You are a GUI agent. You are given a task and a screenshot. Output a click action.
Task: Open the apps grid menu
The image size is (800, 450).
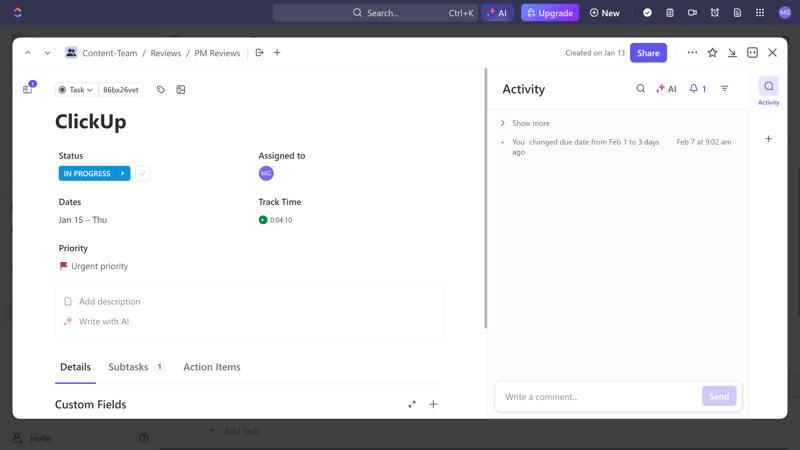tap(760, 13)
